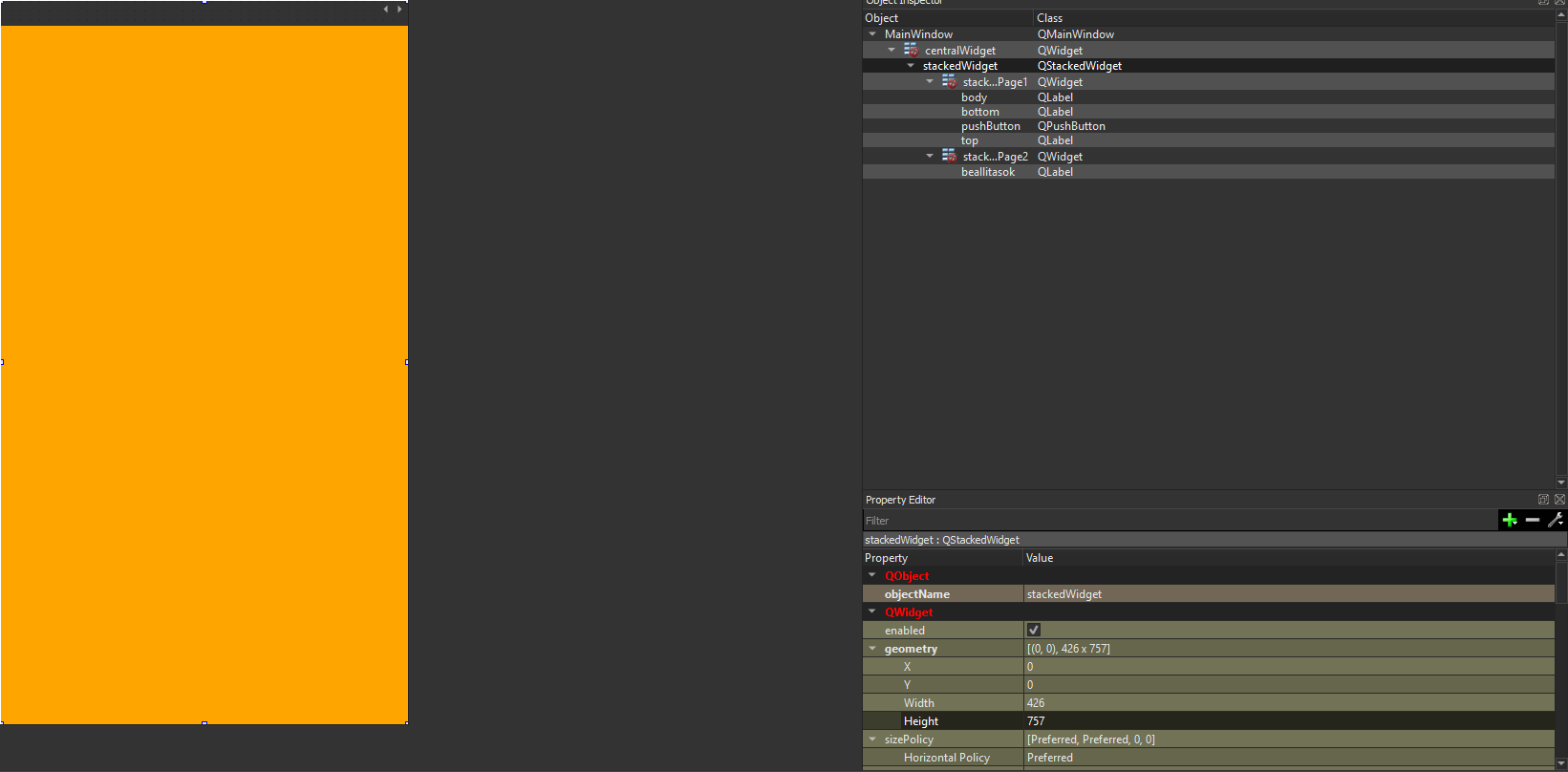The image size is (1568, 772).
Task: Click the orange form canvas
Action: click(204, 375)
